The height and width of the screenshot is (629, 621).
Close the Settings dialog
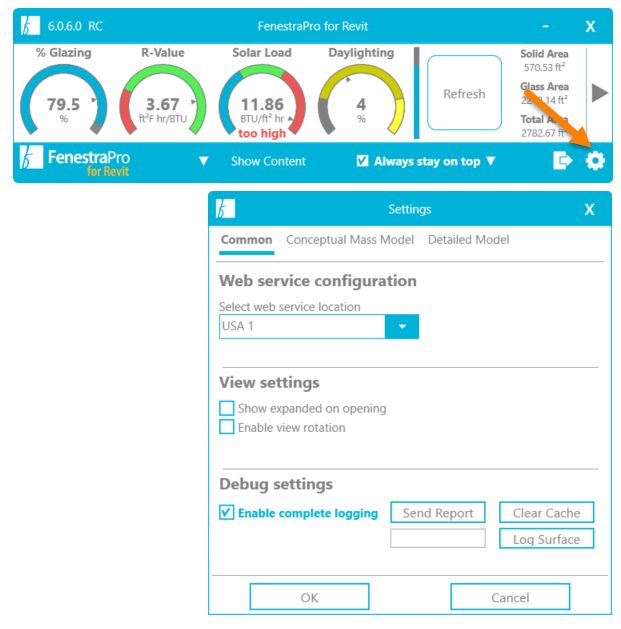[x=589, y=209]
